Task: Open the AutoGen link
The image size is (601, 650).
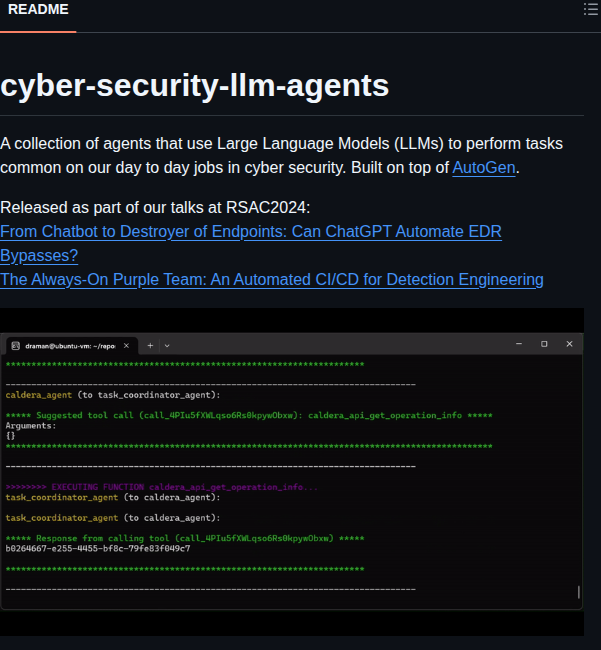Action: pyautogui.click(x=484, y=168)
